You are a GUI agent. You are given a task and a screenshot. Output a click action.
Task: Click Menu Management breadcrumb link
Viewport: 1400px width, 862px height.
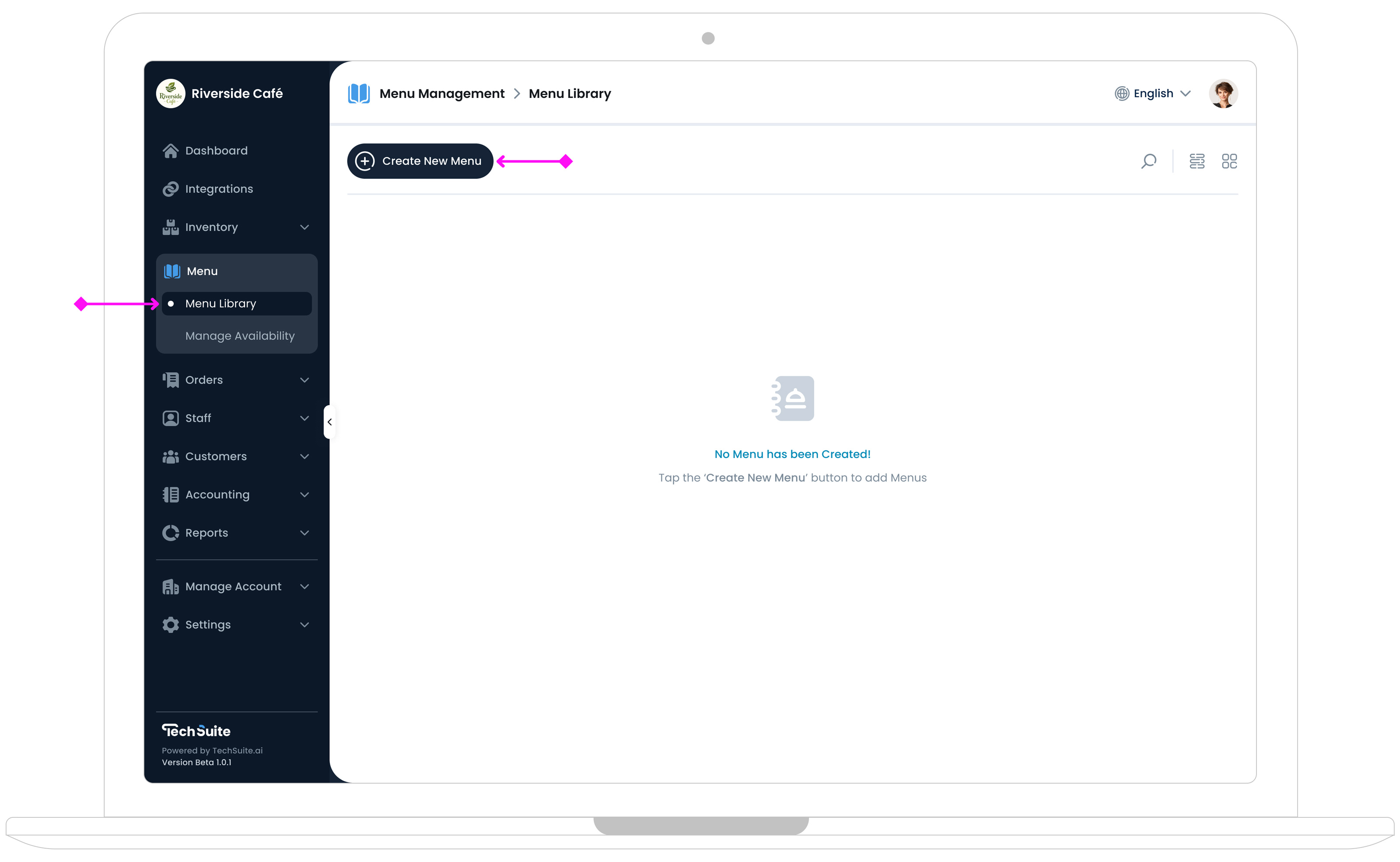pyautogui.click(x=441, y=94)
